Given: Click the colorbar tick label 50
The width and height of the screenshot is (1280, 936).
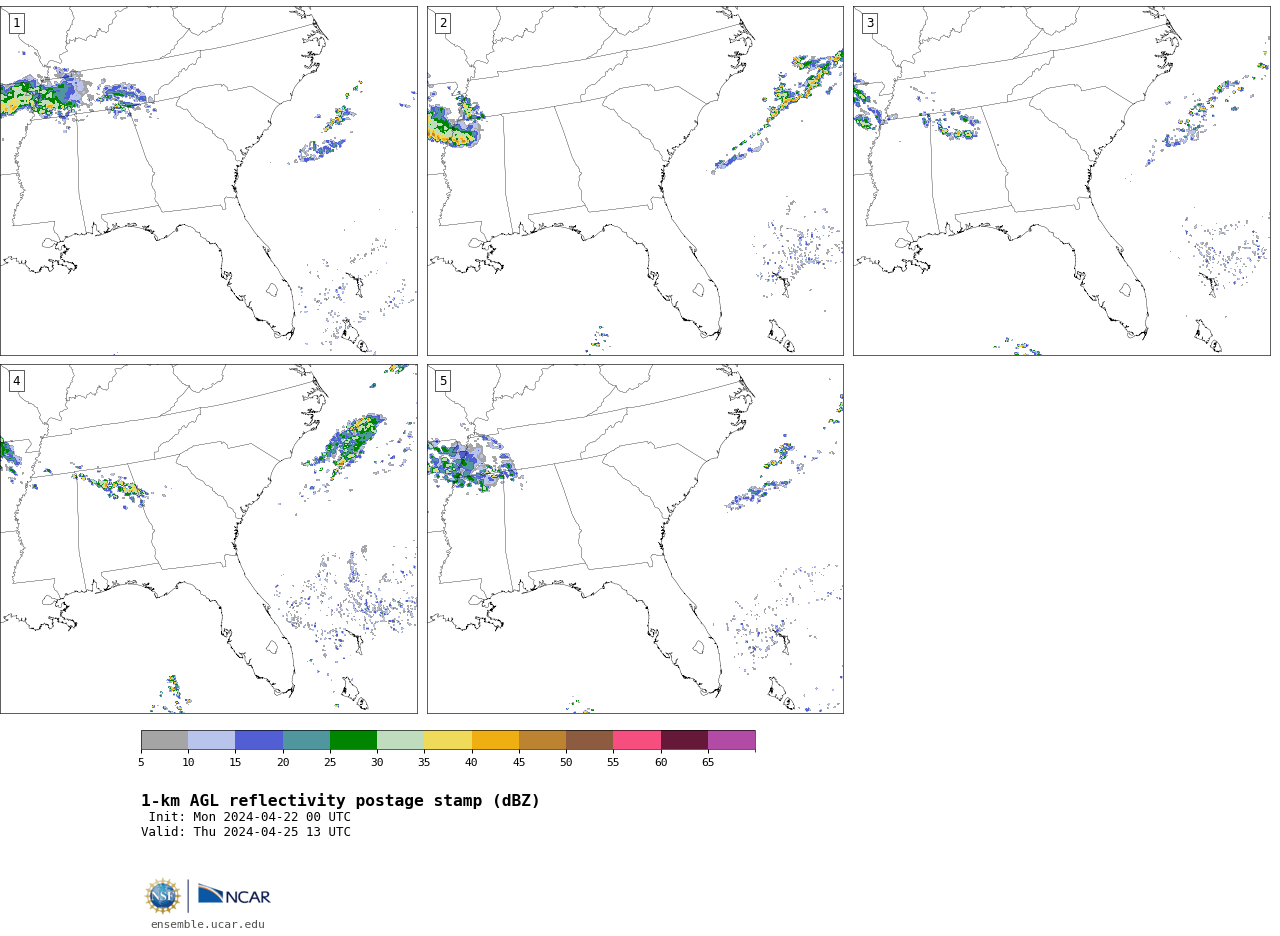Looking at the screenshot, I should [566, 762].
